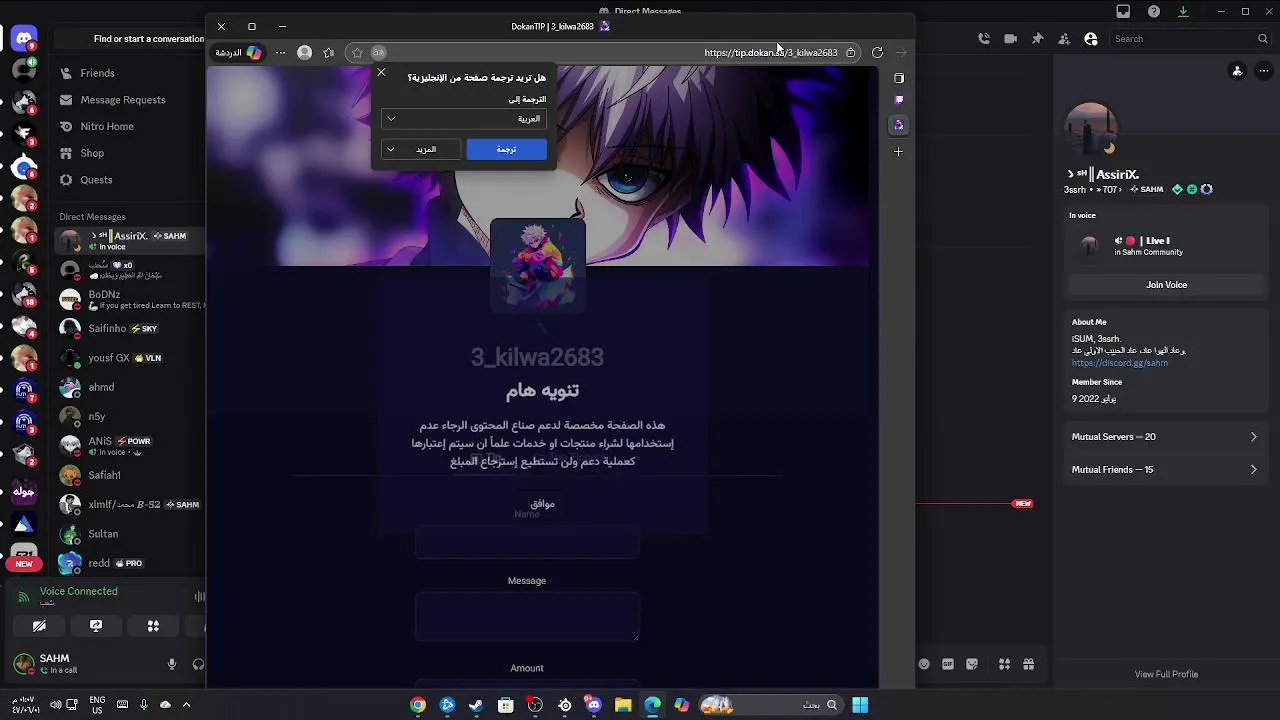
Task: Expand Mutual Servers — 20
Action: click(x=1165, y=437)
